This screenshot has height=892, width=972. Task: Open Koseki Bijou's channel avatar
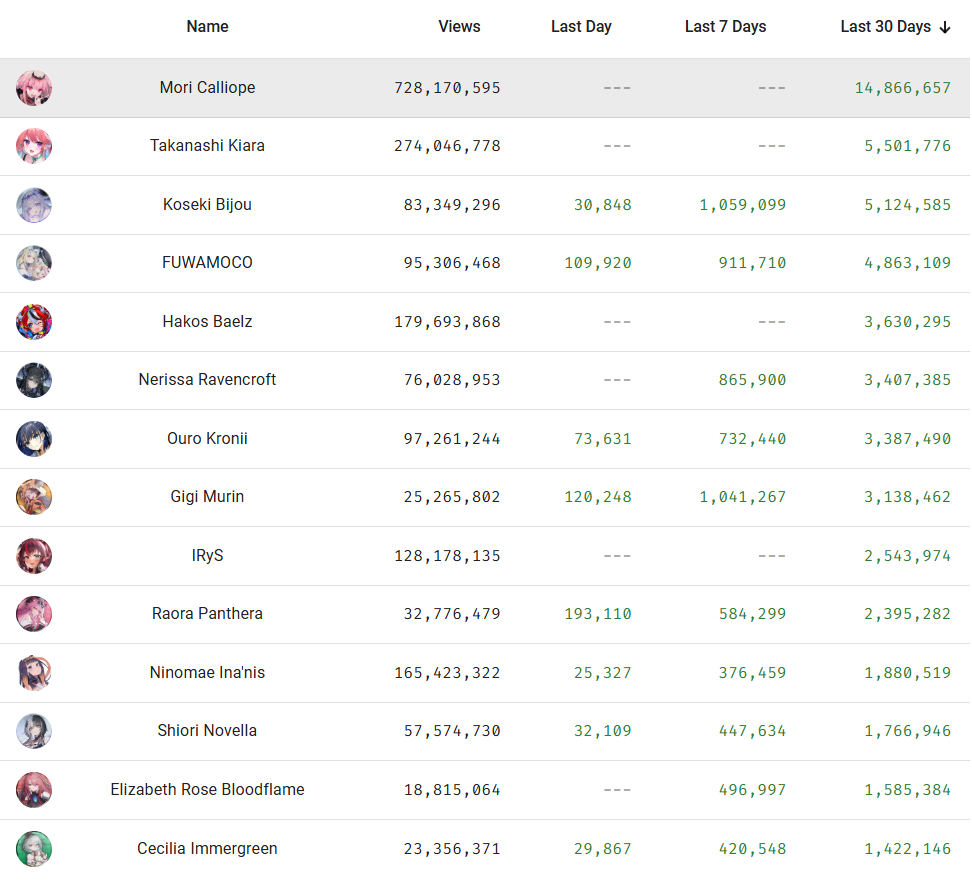34,205
